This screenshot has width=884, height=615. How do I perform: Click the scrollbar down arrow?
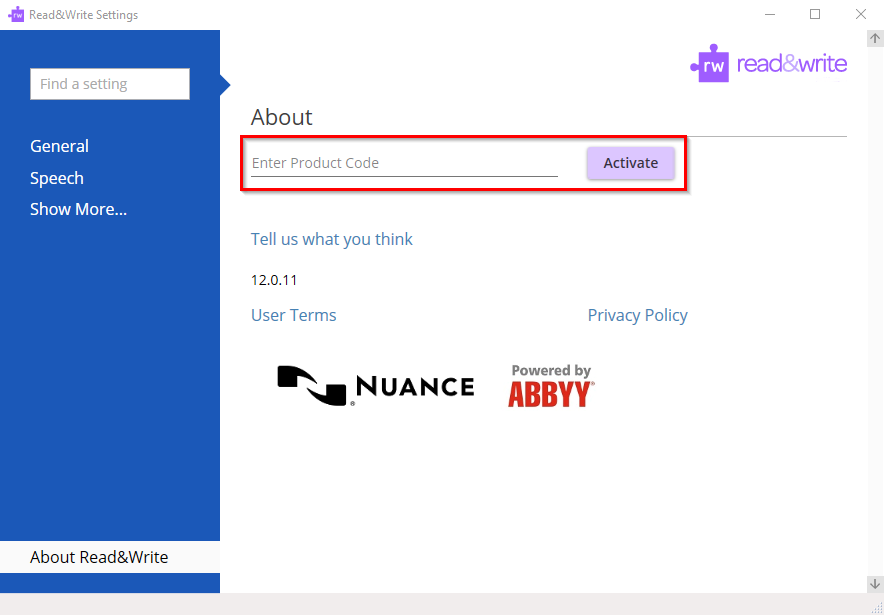pyautogui.click(x=875, y=584)
